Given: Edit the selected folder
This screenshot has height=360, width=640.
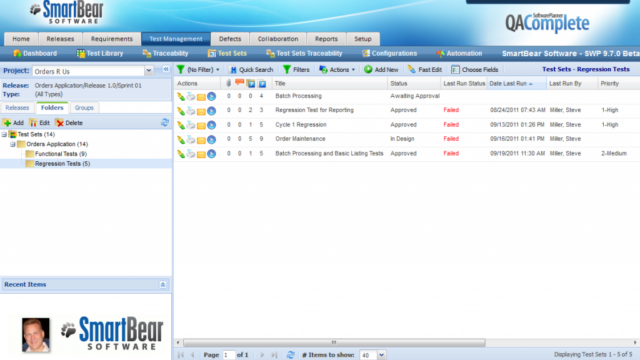Looking at the screenshot, I should tap(39, 123).
